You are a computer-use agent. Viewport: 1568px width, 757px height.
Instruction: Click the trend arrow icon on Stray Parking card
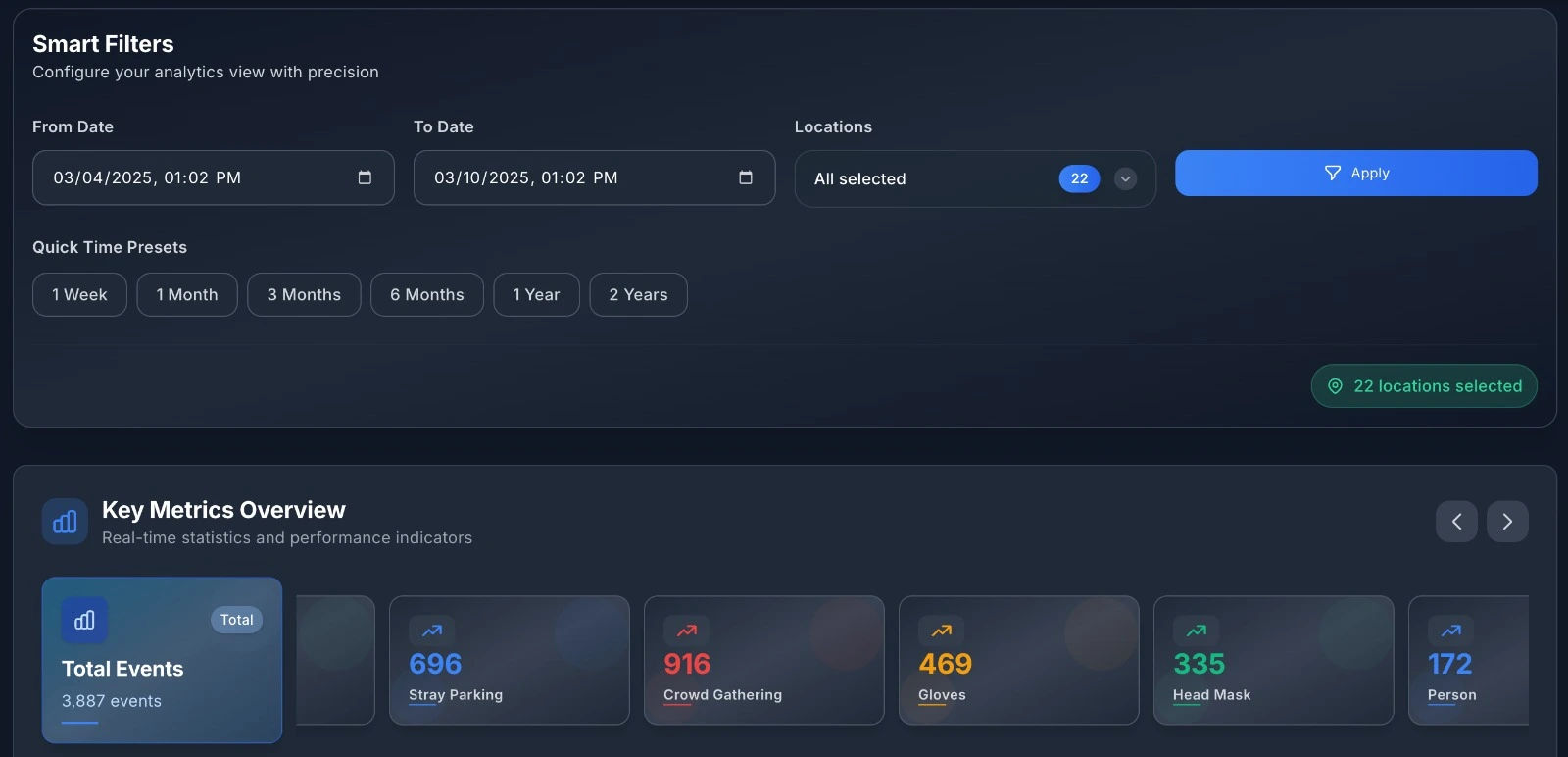432,631
